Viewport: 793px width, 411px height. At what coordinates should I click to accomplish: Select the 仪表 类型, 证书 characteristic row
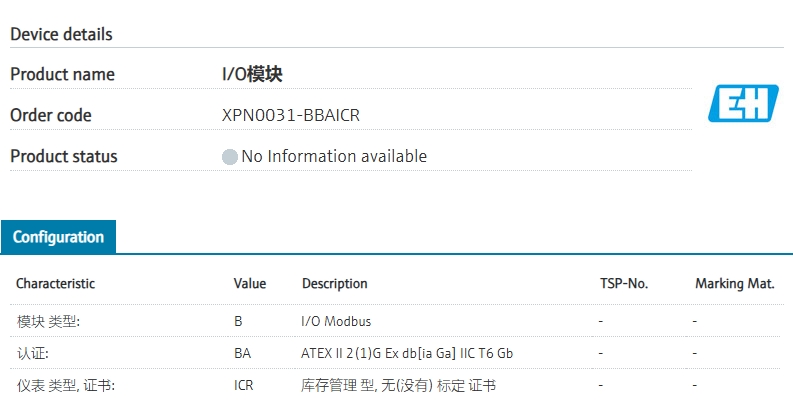click(65, 385)
